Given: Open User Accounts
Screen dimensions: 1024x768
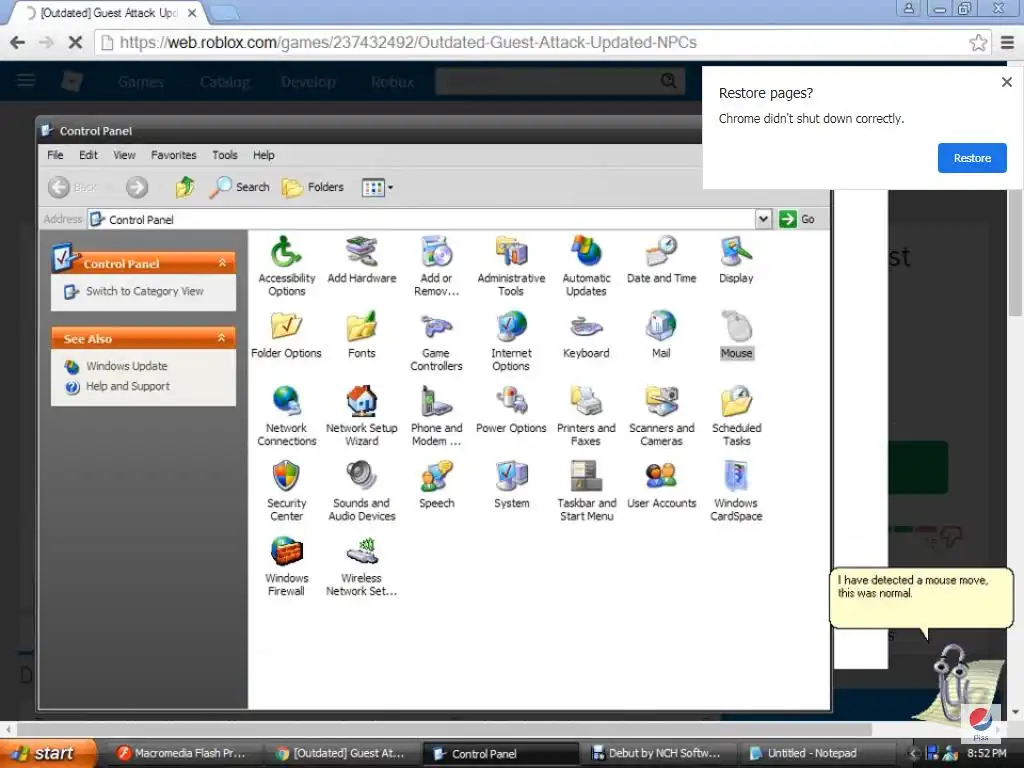Looking at the screenshot, I should click(x=661, y=485).
